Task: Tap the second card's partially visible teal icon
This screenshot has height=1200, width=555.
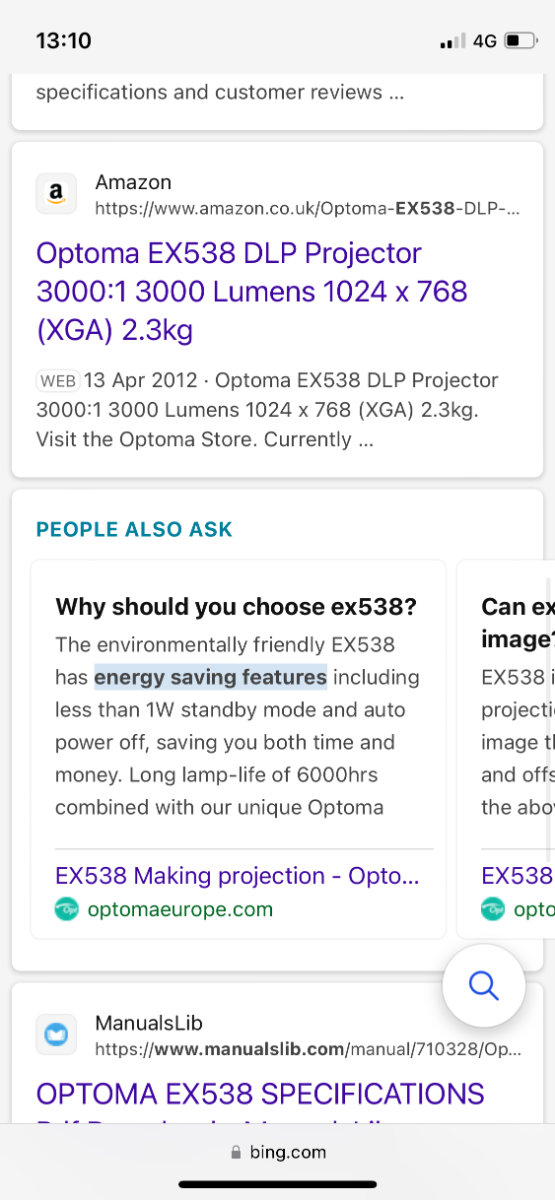Action: click(x=493, y=909)
